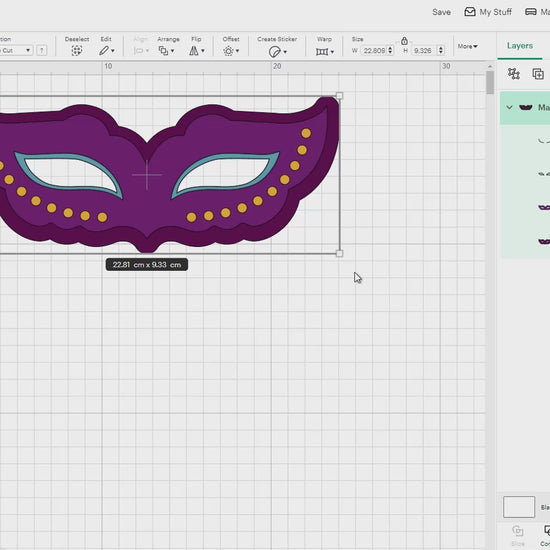Open the Flip tool menu
The width and height of the screenshot is (550, 550).
[x=196, y=51]
